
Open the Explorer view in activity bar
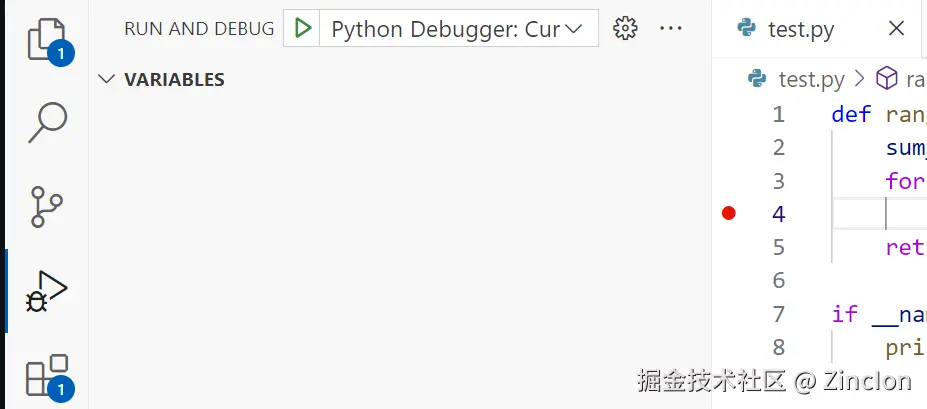click(x=46, y=38)
